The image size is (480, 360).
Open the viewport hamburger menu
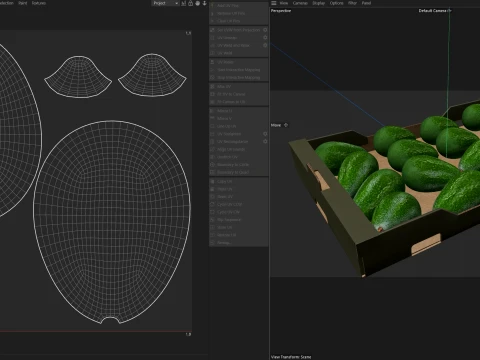(274, 3)
